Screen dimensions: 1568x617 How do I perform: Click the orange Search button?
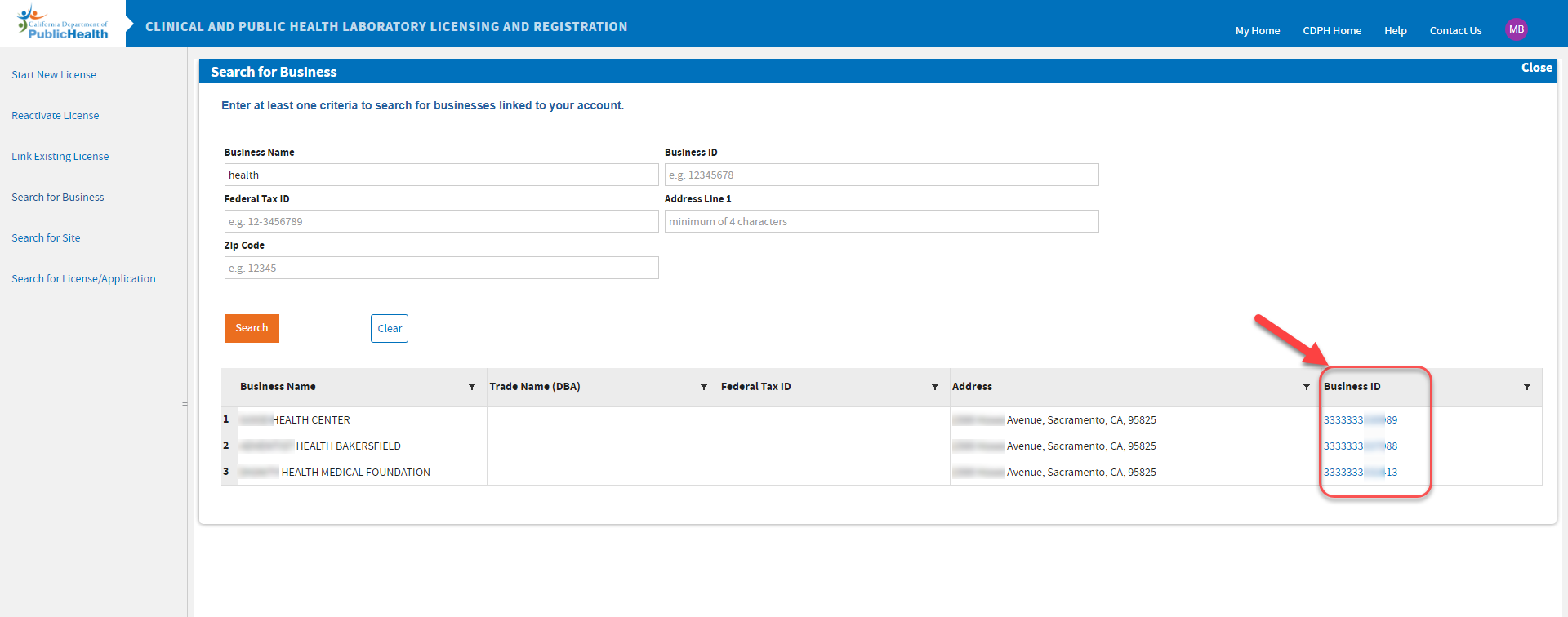(252, 328)
